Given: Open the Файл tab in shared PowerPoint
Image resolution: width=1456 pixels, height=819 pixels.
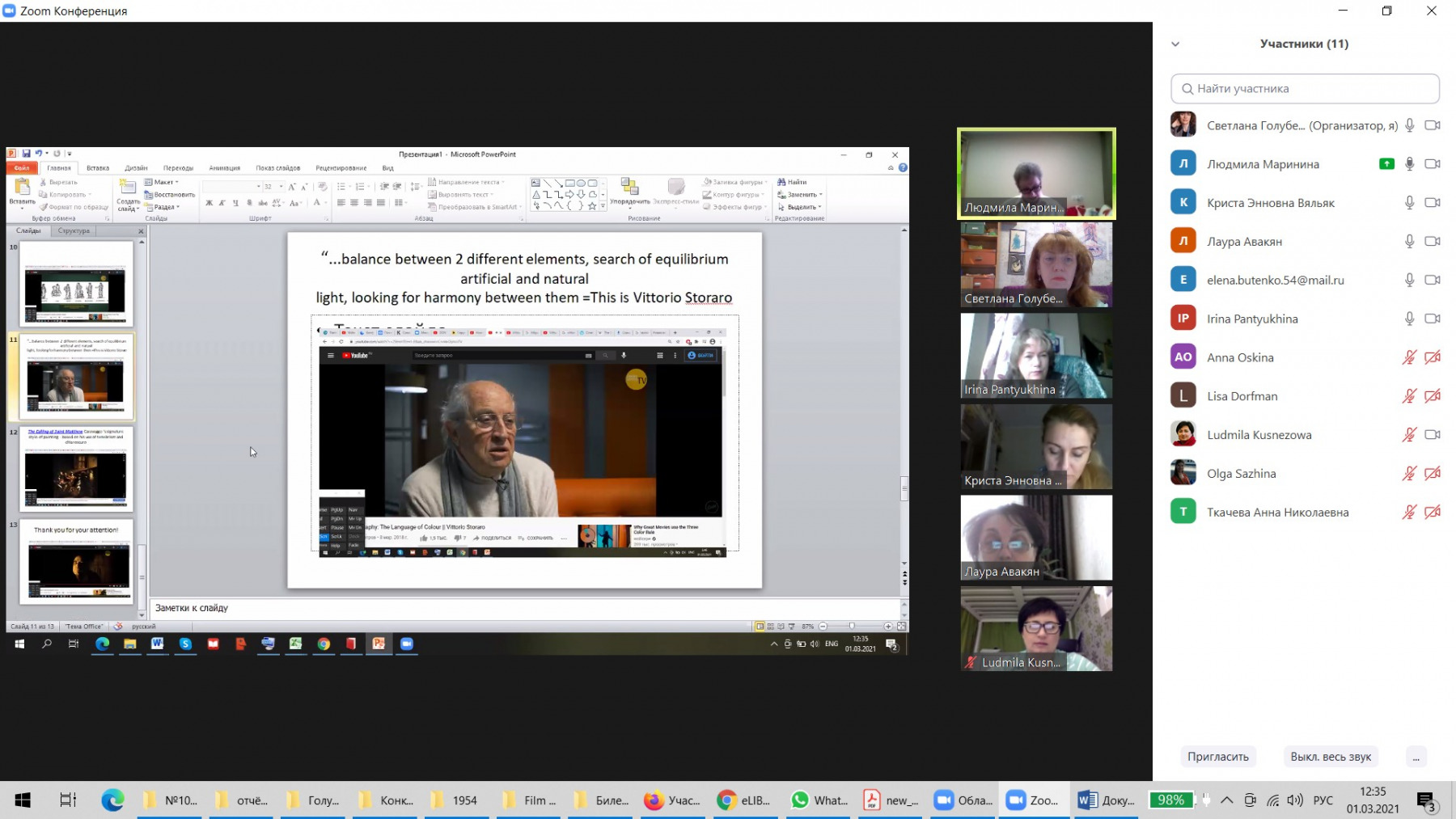Looking at the screenshot, I should 22,168.
